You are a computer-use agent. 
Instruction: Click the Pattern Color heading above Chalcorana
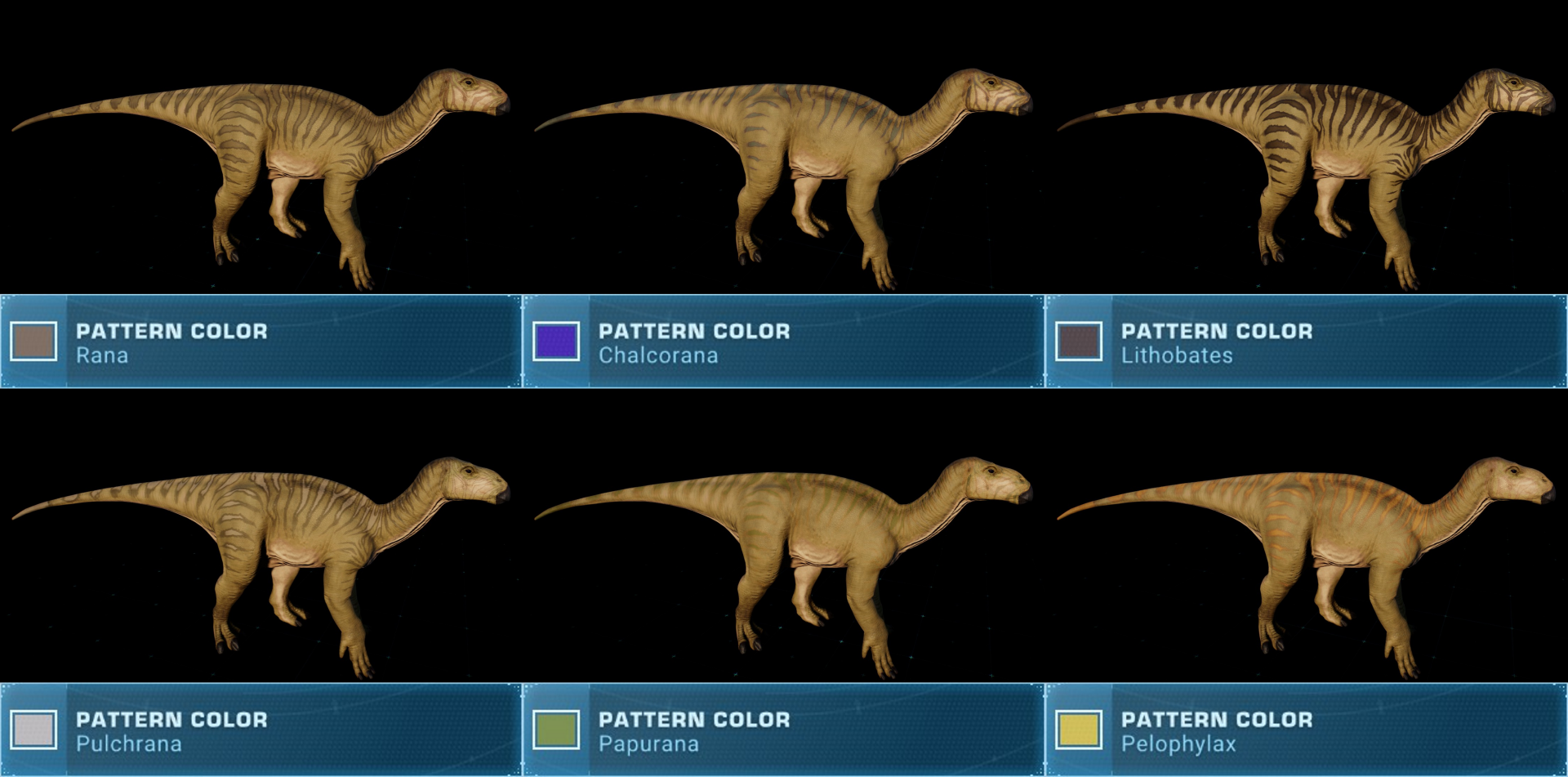[694, 331]
